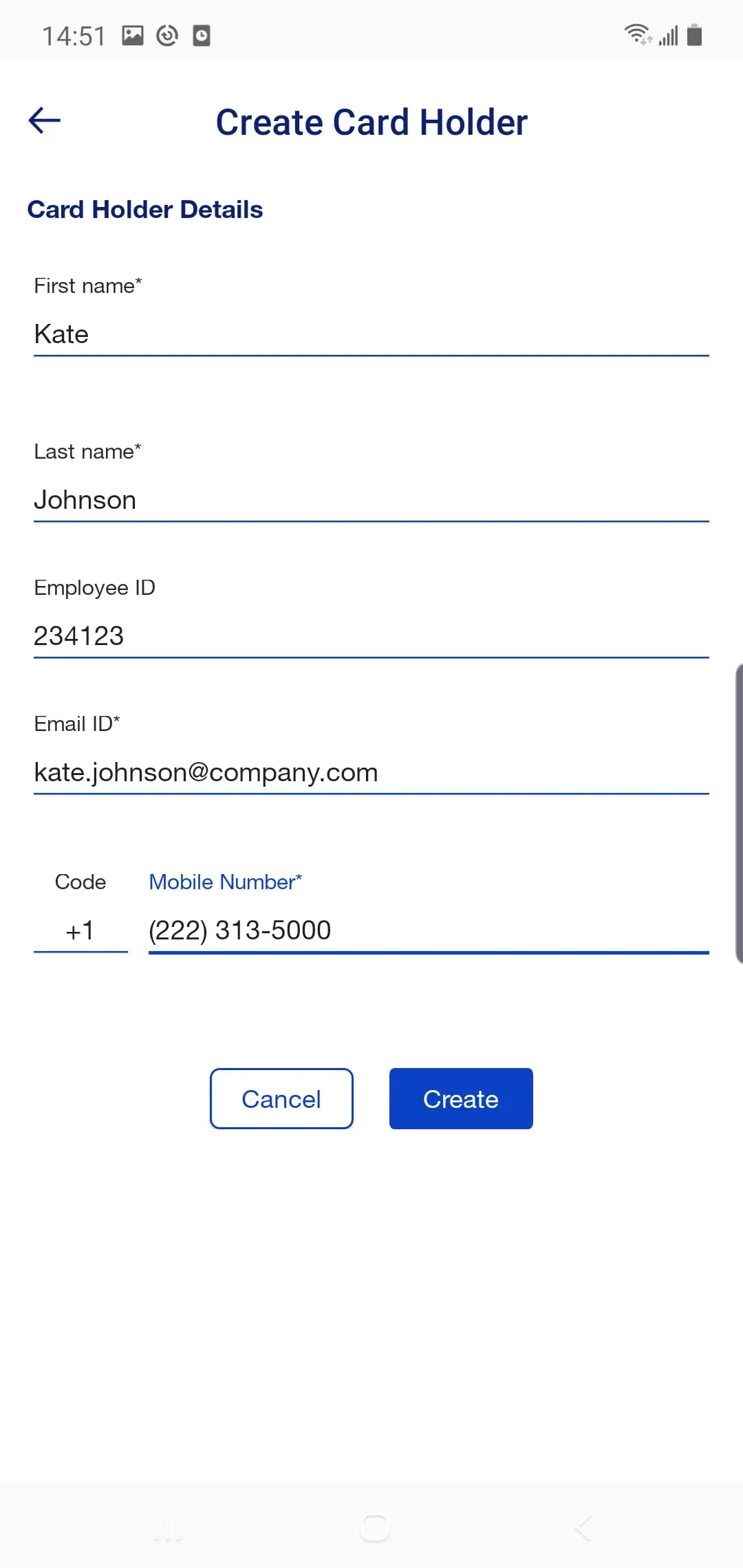Click the Email ID field
The height and width of the screenshot is (1568, 743).
(371, 772)
